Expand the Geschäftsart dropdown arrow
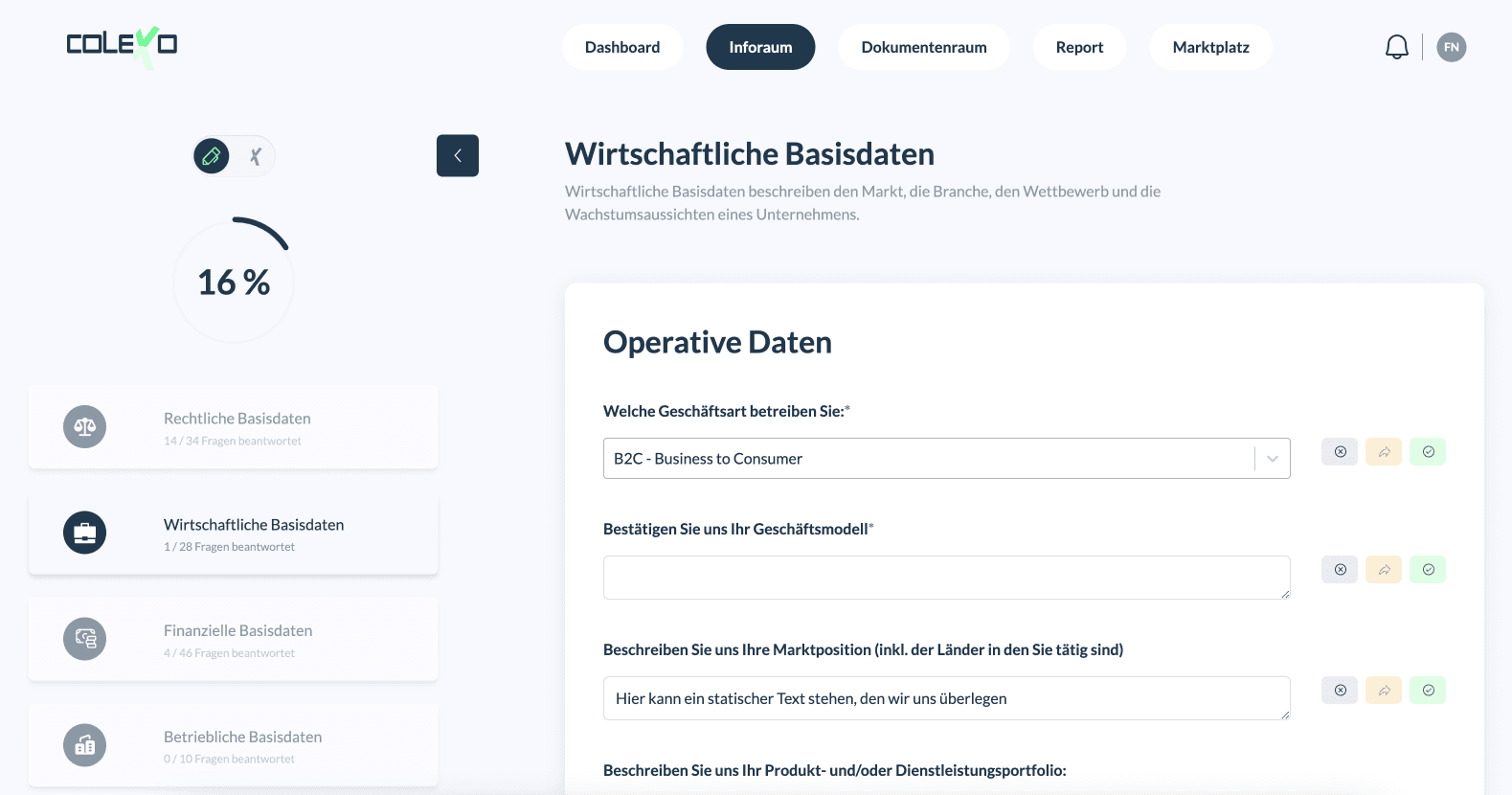Viewport: 1512px width, 795px height. click(x=1273, y=459)
